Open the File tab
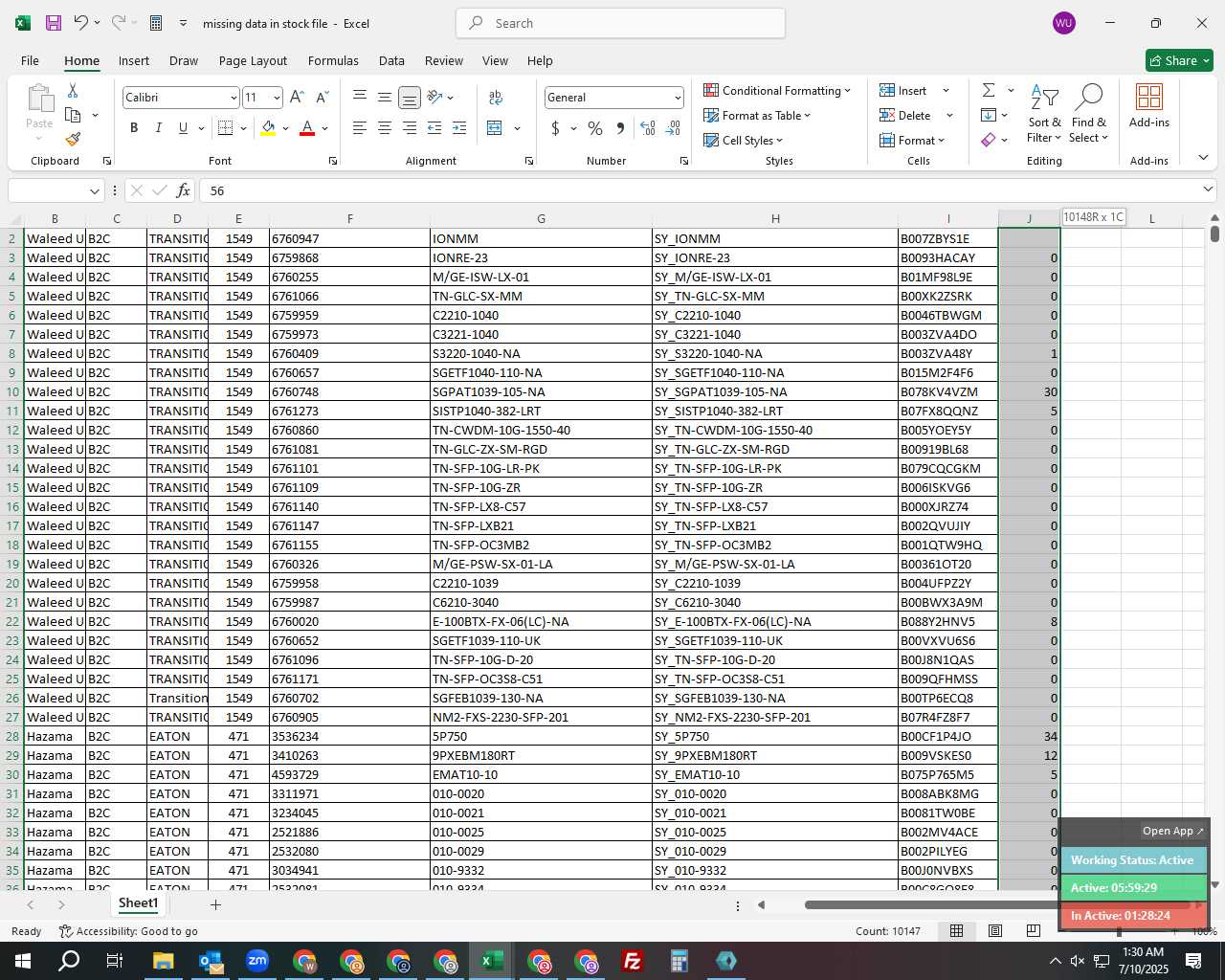The width and height of the screenshot is (1225, 980). [30, 60]
